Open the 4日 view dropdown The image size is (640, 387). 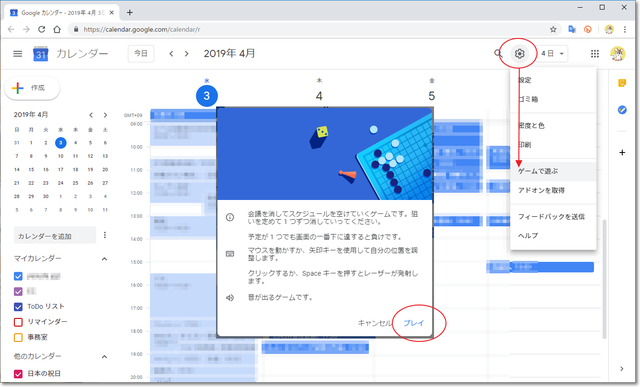pos(552,53)
